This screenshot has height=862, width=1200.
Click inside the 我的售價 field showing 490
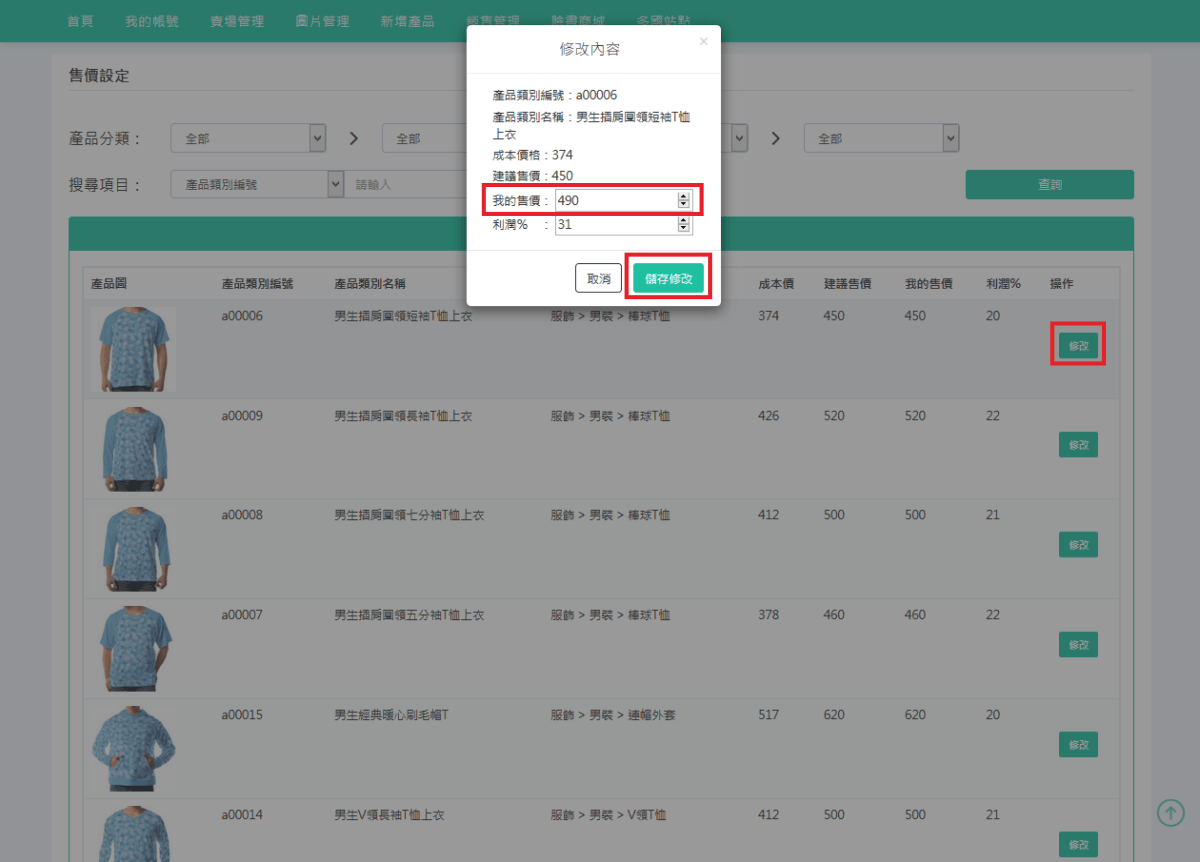pyautogui.click(x=615, y=199)
